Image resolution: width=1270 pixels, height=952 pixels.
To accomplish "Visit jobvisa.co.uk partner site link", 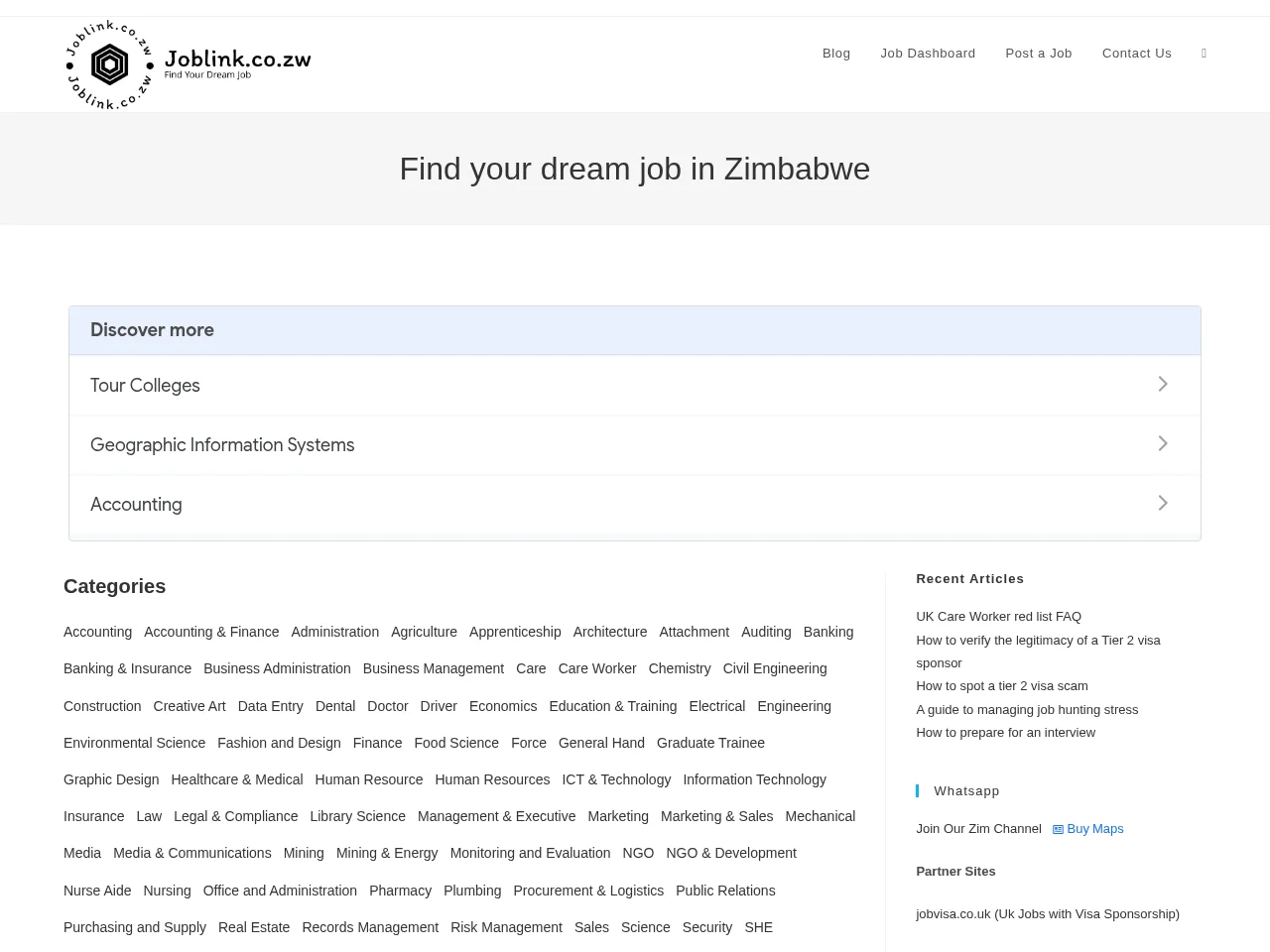I will click(1048, 914).
